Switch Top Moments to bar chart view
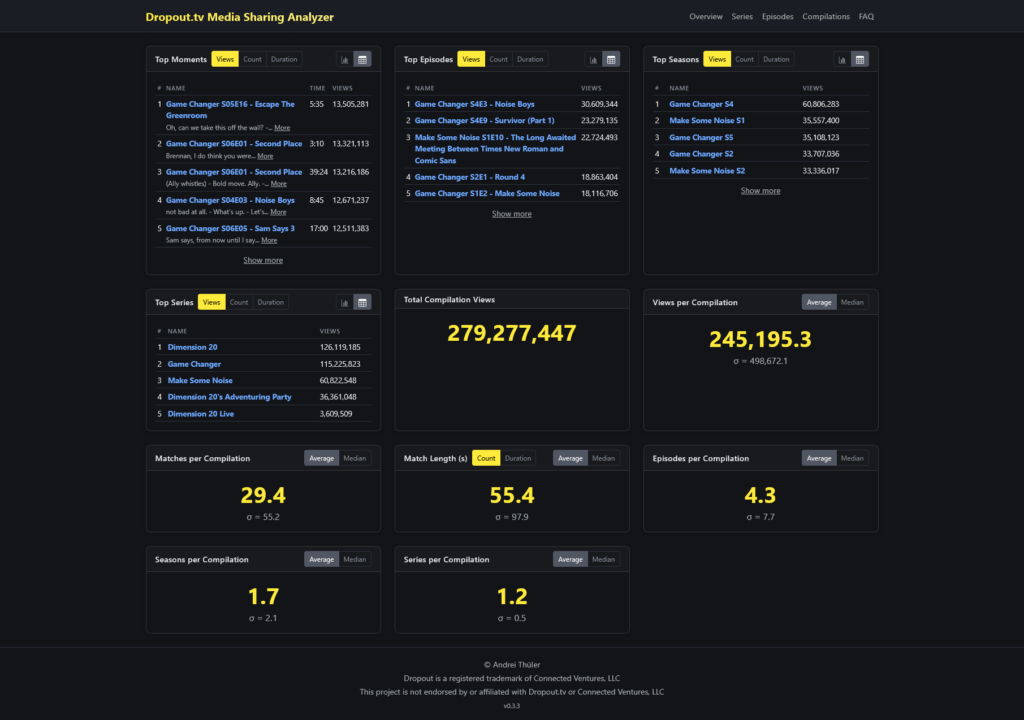1024x720 pixels. pyautogui.click(x=344, y=60)
